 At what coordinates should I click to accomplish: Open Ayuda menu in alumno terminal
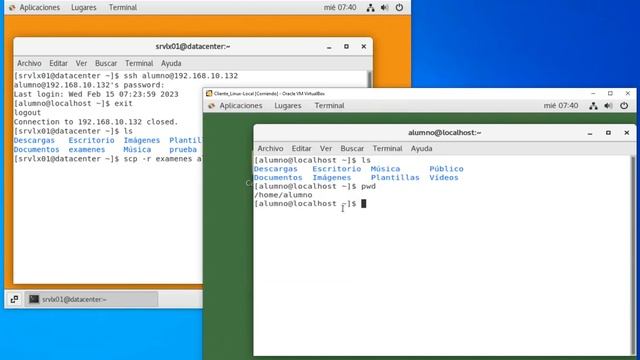(x=421, y=149)
